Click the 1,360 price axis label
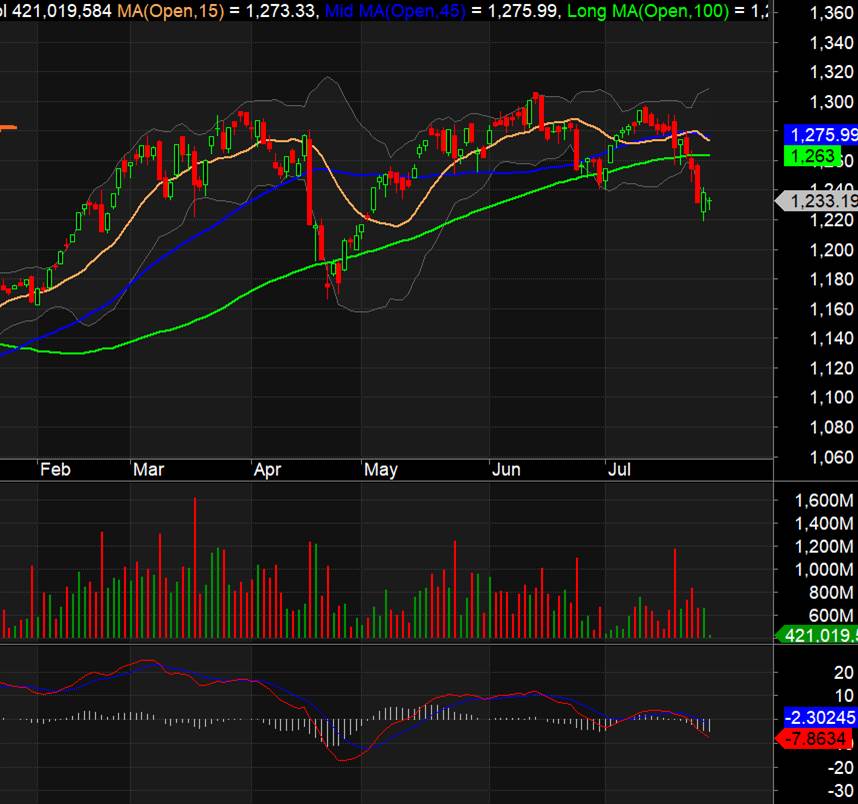 coord(831,13)
